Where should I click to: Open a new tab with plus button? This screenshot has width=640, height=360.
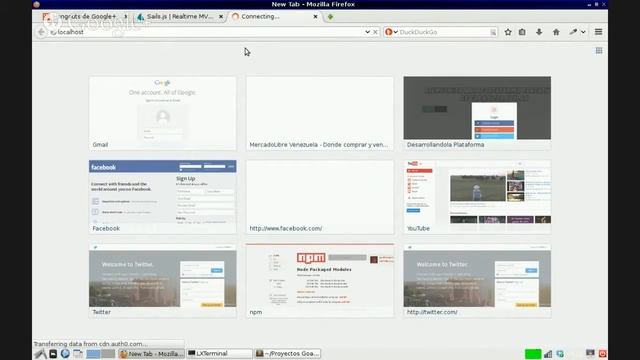pos(330,17)
